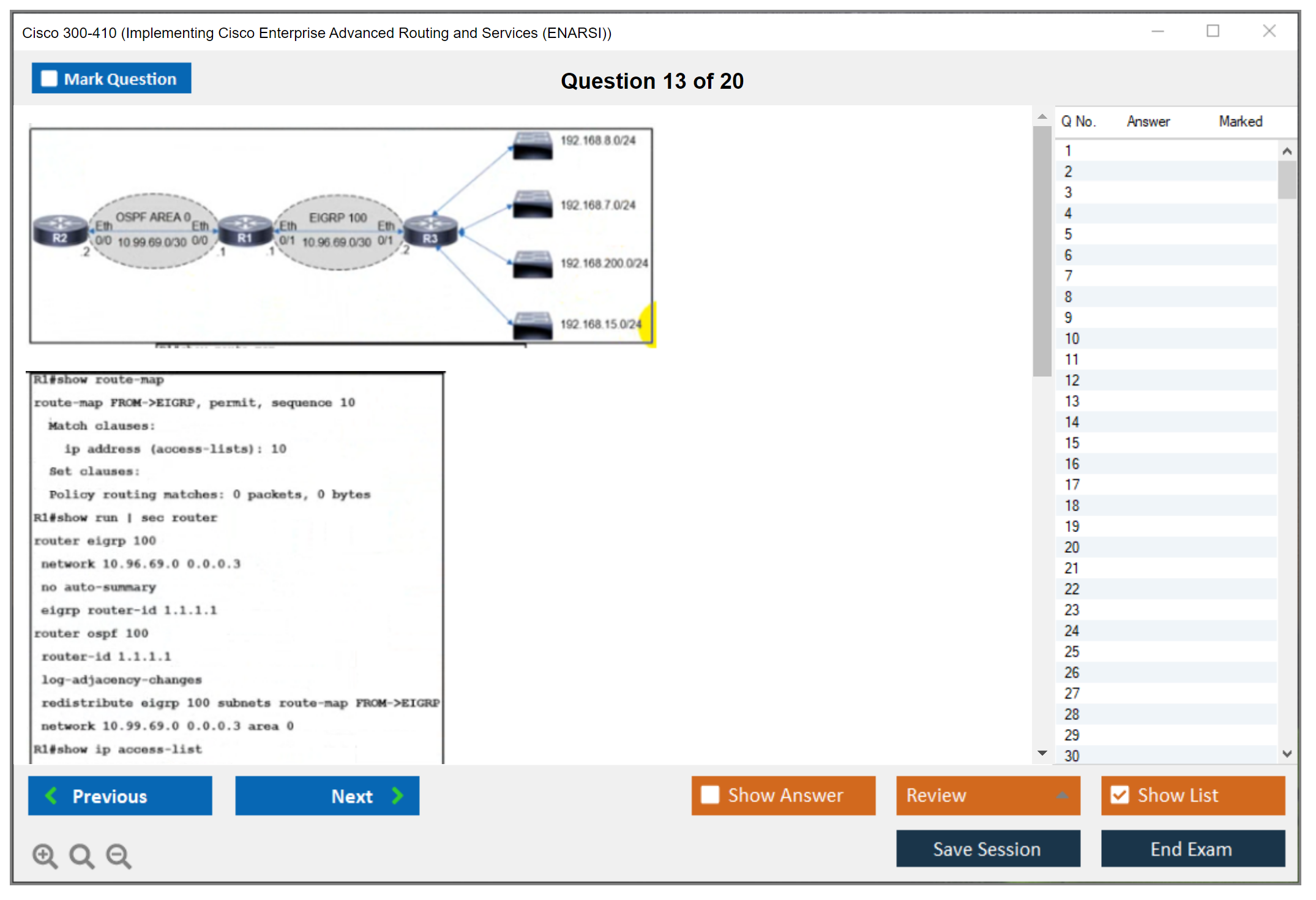Click the zoom in magnifier icon
This screenshot has height=900, width=1316.
(45, 855)
